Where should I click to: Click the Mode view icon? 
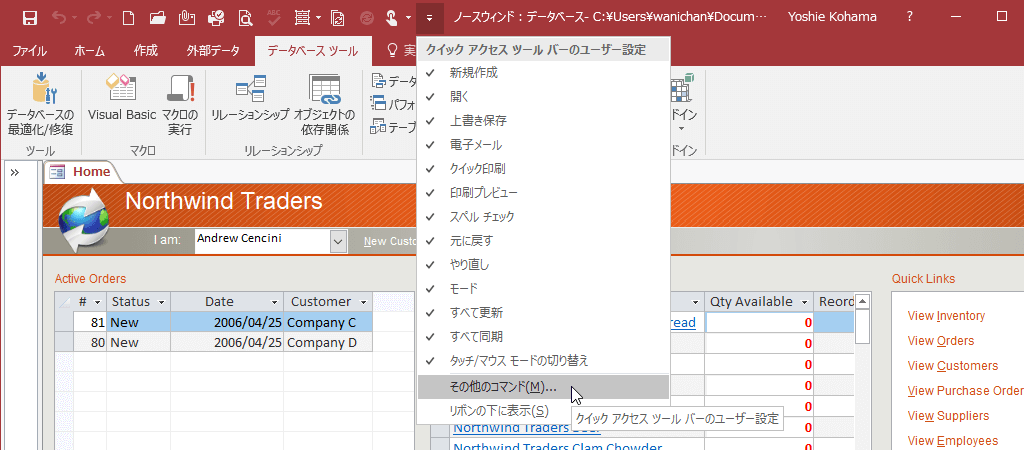[302, 18]
